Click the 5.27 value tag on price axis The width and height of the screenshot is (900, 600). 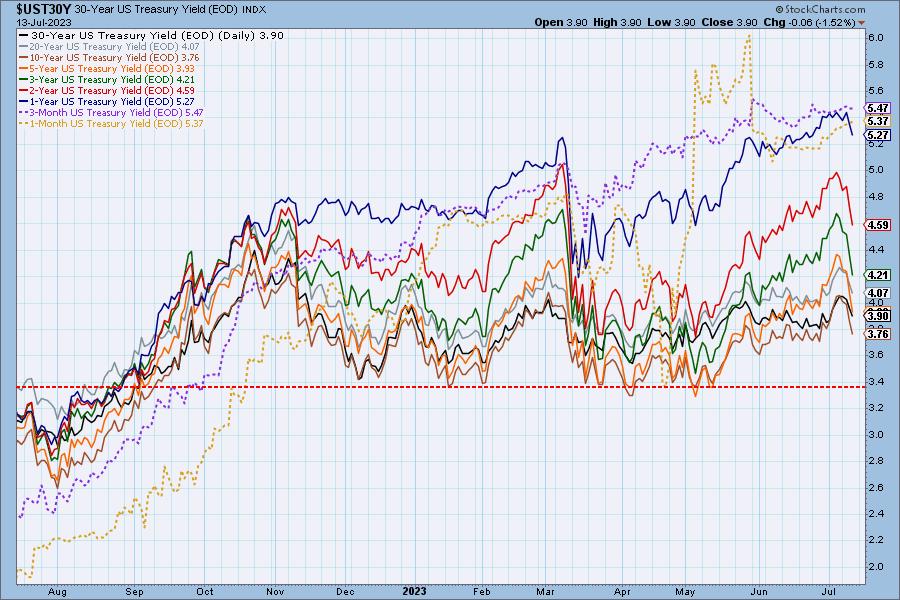878,135
